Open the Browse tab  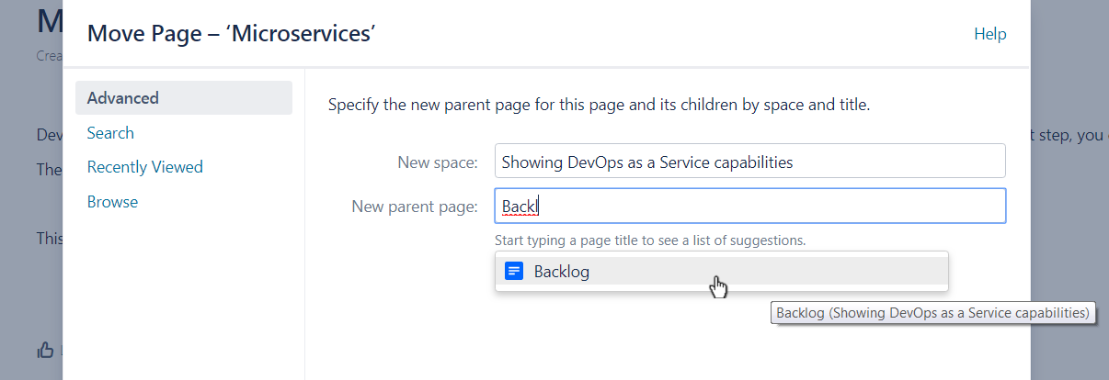click(x=112, y=202)
